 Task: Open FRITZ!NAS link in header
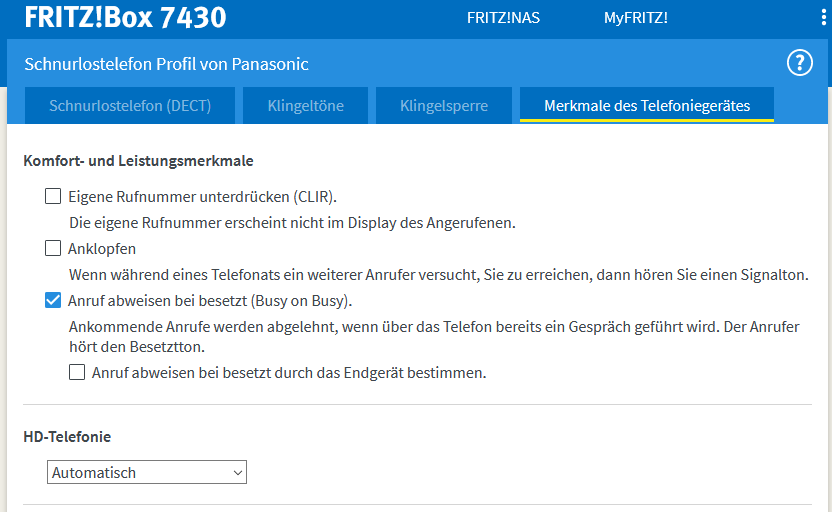(503, 18)
